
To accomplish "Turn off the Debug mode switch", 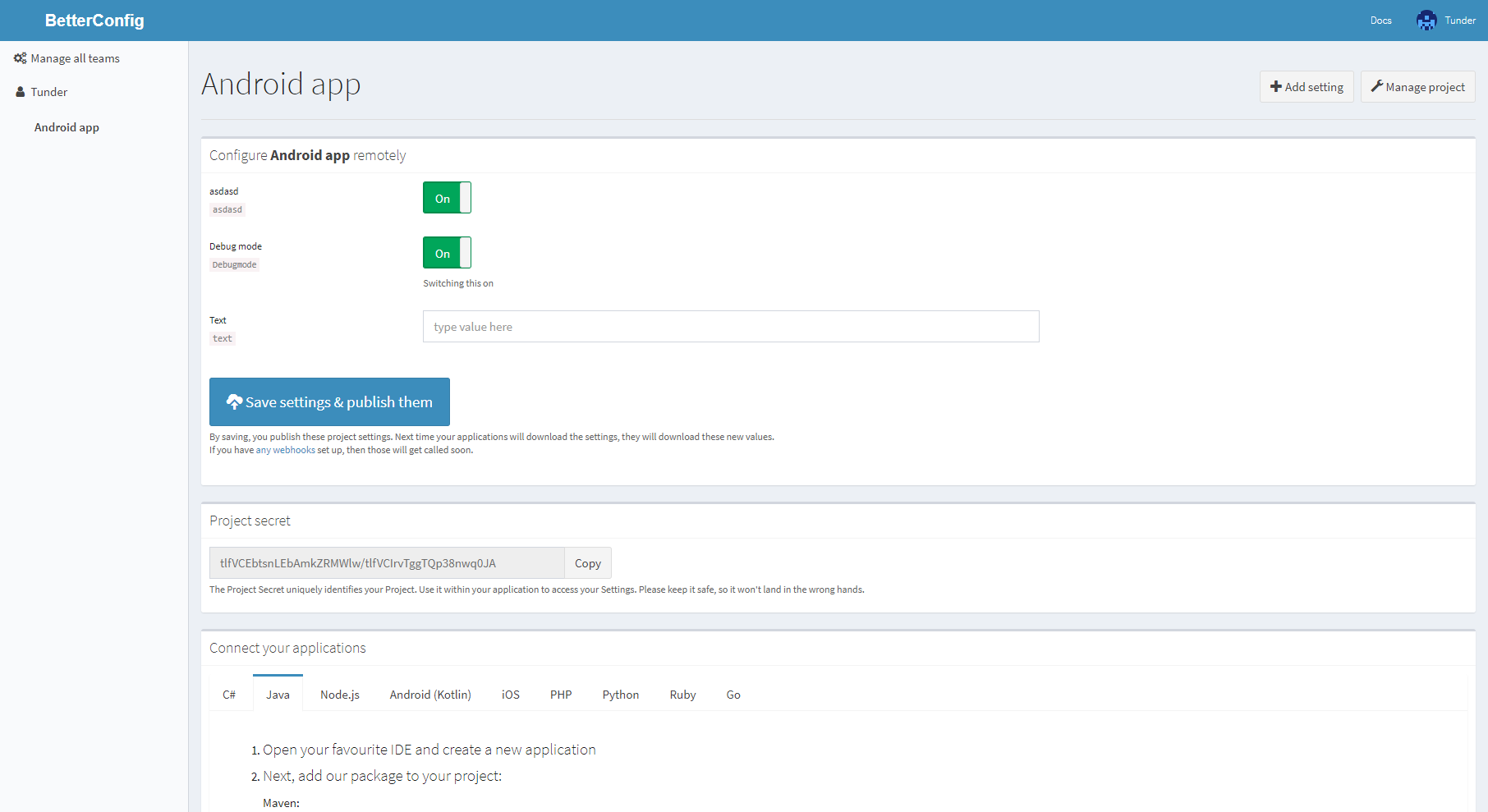I will click(x=447, y=253).
